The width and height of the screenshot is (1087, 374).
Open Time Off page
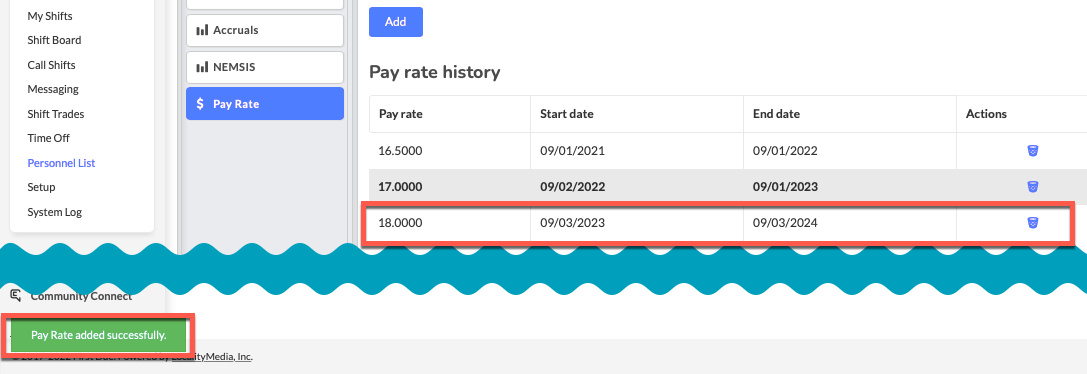click(49, 138)
